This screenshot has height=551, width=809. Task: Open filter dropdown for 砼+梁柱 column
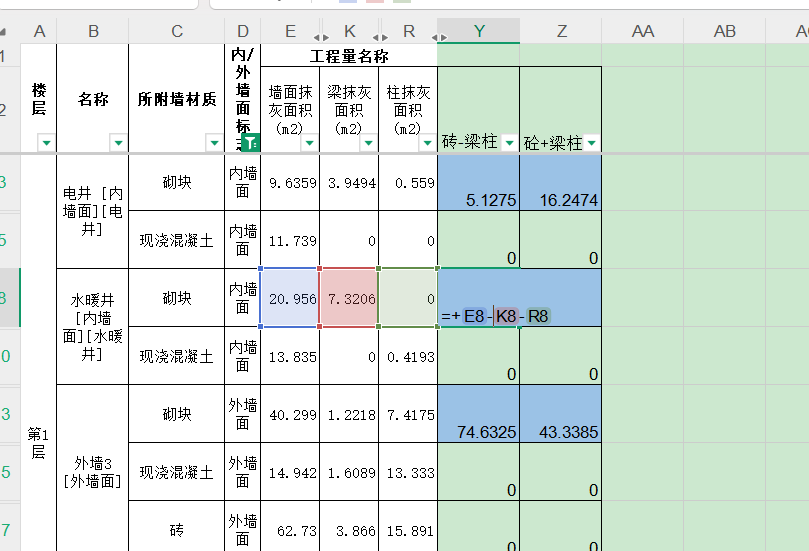click(591, 142)
